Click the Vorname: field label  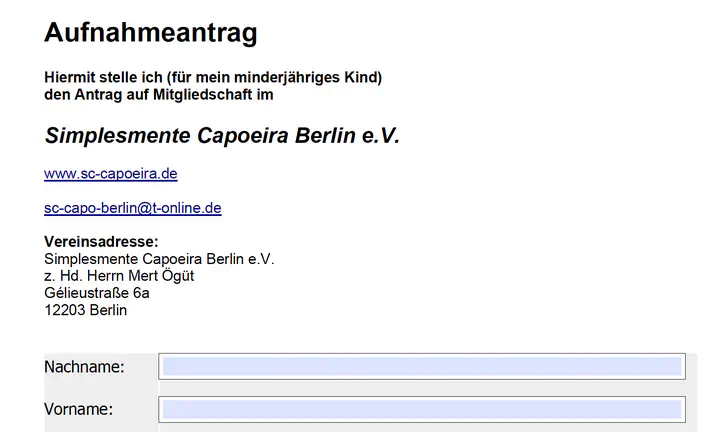click(79, 409)
